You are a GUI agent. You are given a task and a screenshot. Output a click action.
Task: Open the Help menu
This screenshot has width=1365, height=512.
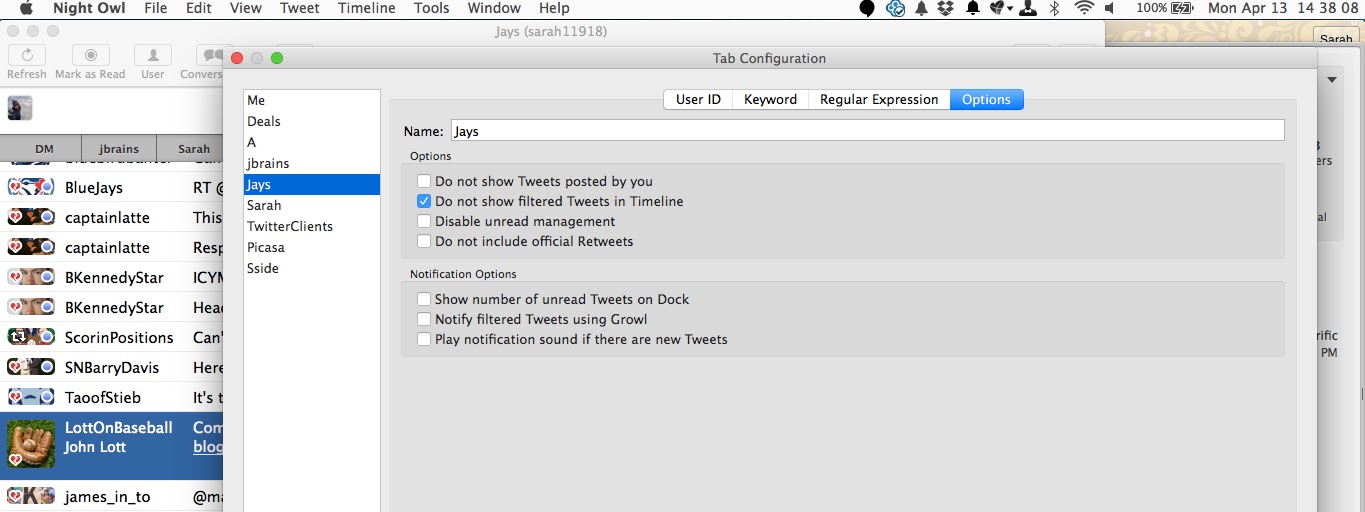coord(554,8)
